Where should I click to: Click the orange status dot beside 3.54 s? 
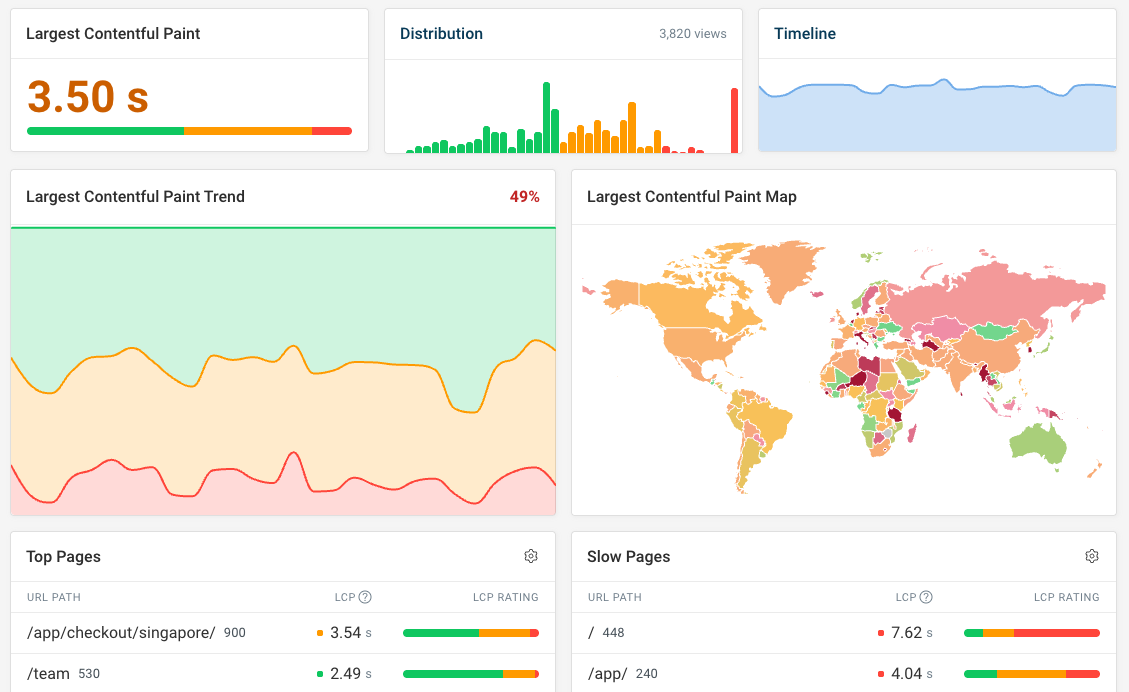[322, 633]
